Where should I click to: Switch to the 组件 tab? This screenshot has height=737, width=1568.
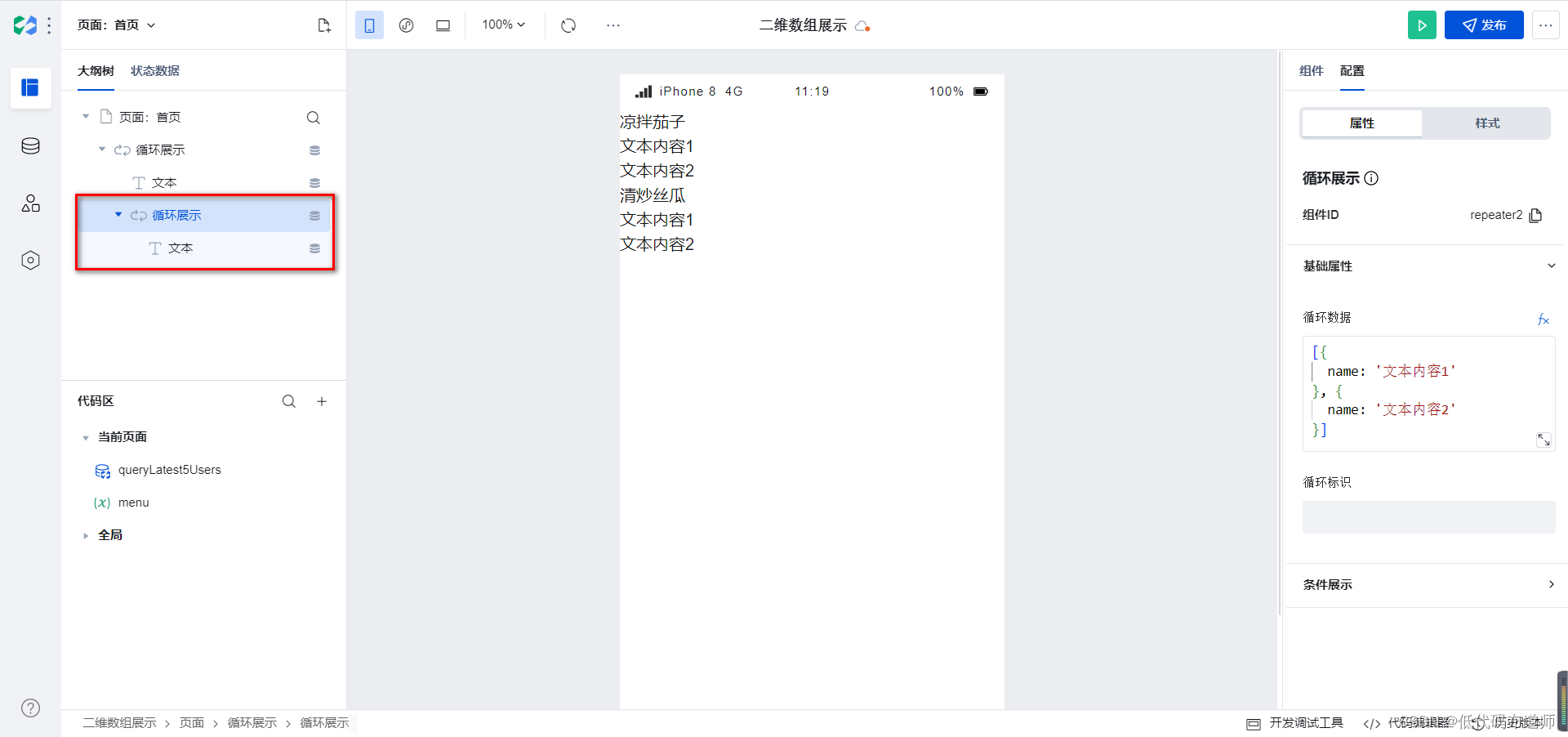1312,71
